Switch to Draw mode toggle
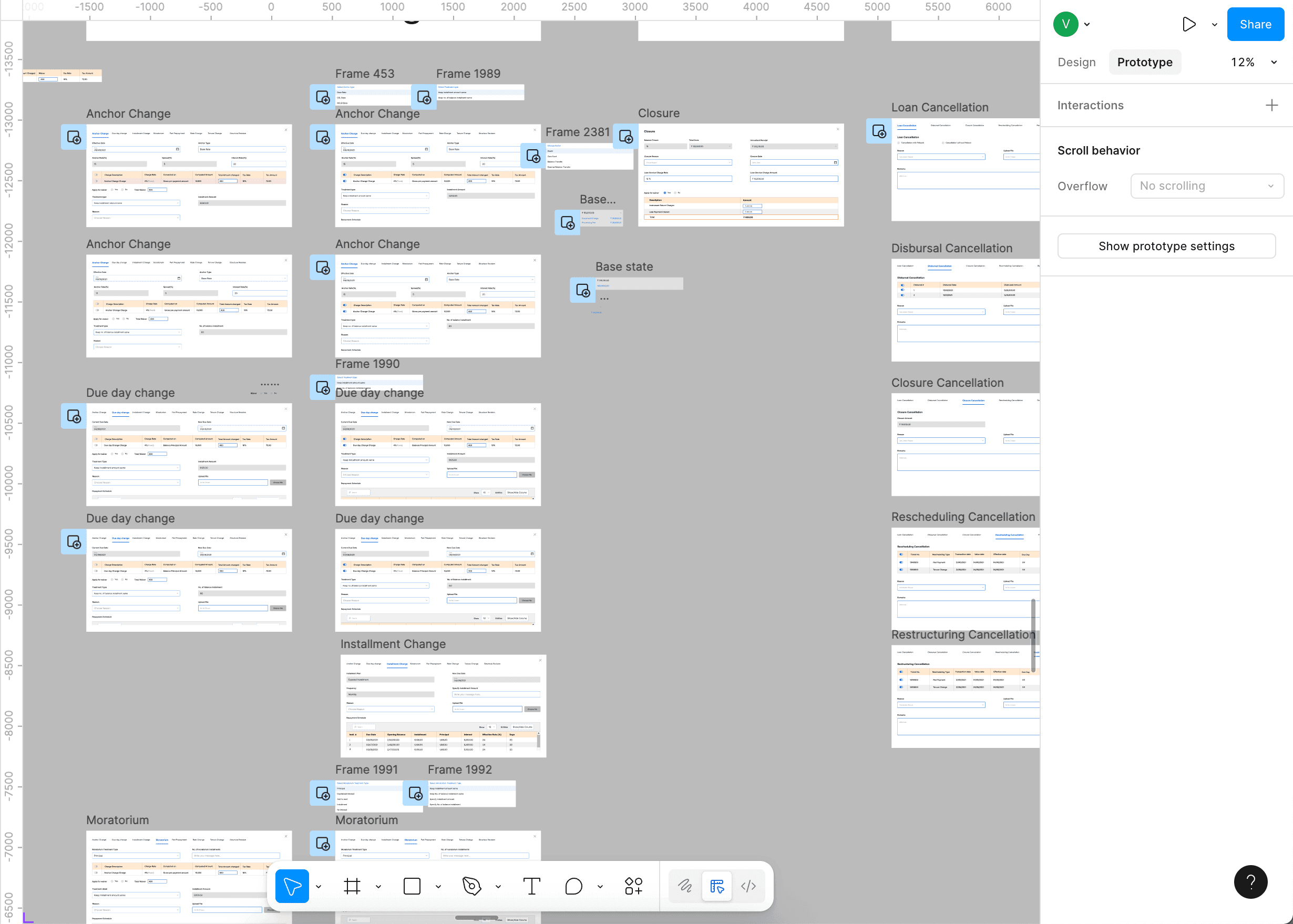 pyautogui.click(x=685, y=886)
